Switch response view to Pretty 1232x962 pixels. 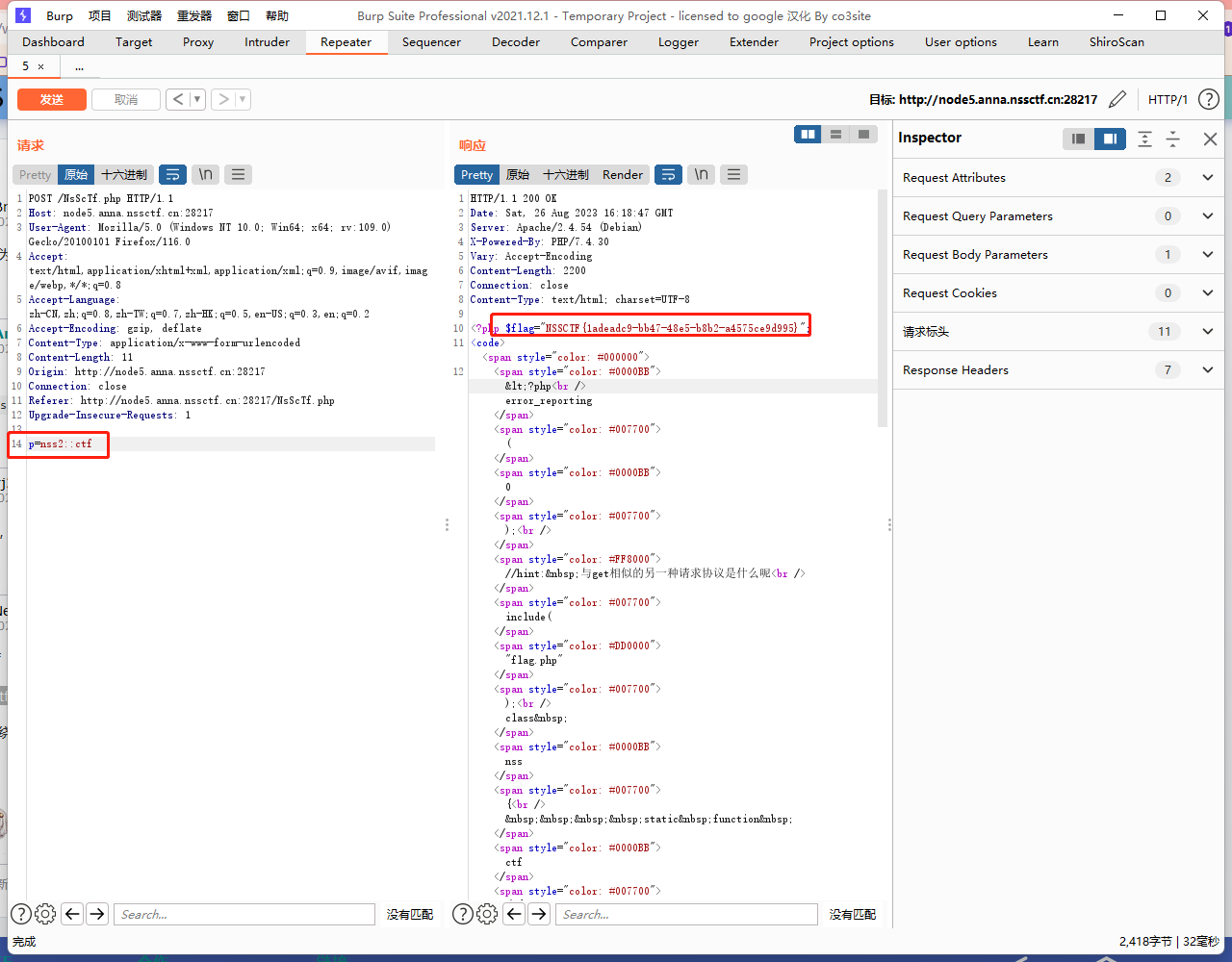coord(476,174)
